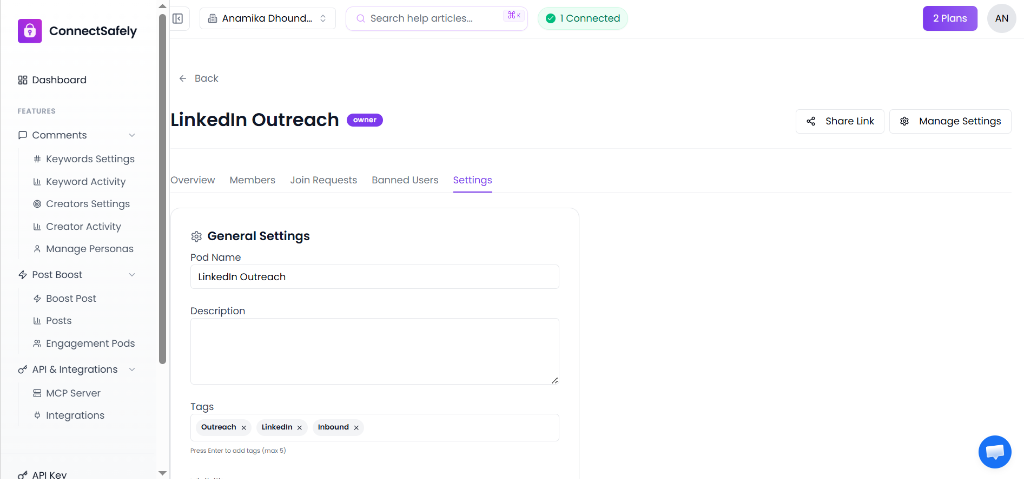Open Boost Post in sidebar
The width and height of the screenshot is (1024, 479).
pos(65,299)
